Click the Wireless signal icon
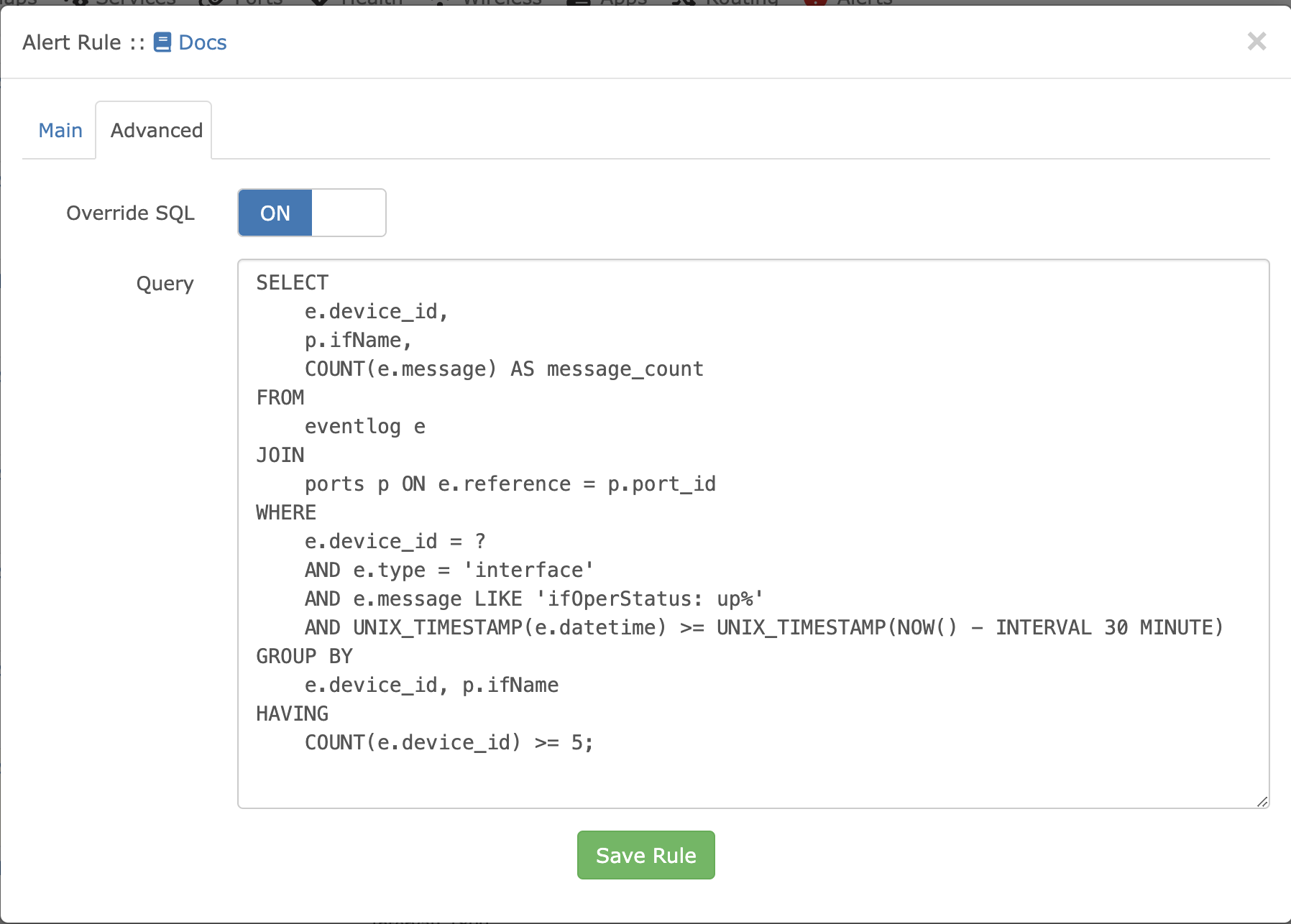This screenshot has width=1291, height=924. (x=438, y=4)
